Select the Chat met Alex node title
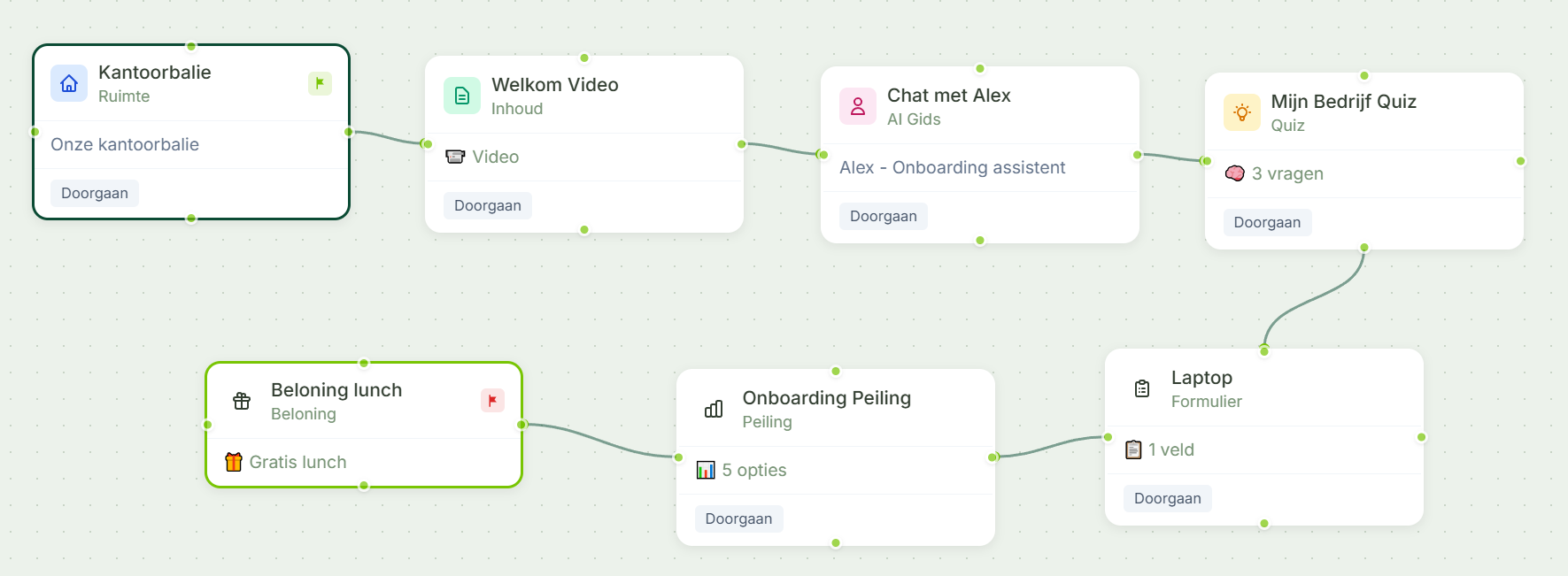This screenshot has height=576, width=1568. click(x=949, y=95)
